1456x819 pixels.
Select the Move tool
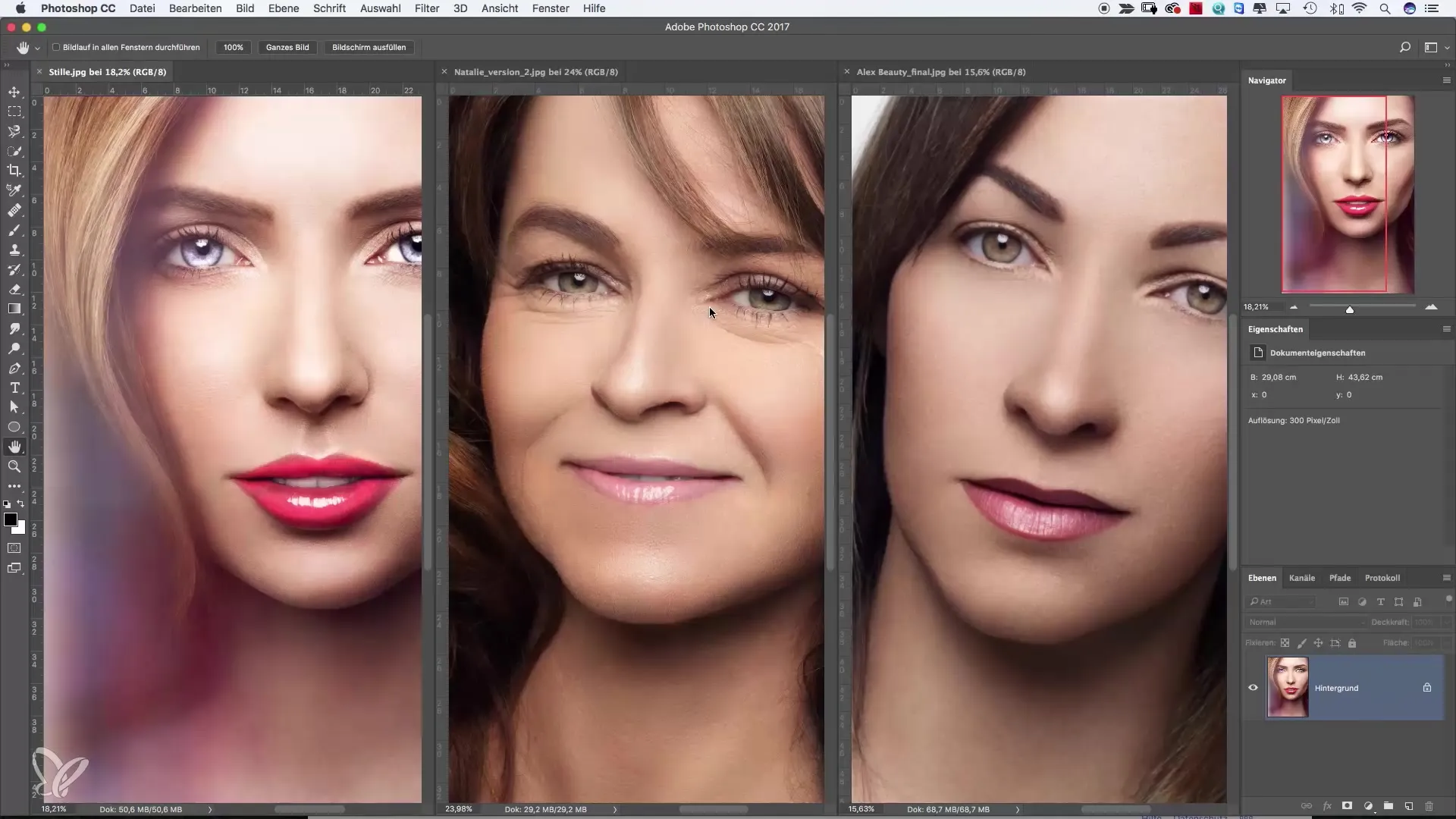pos(14,92)
